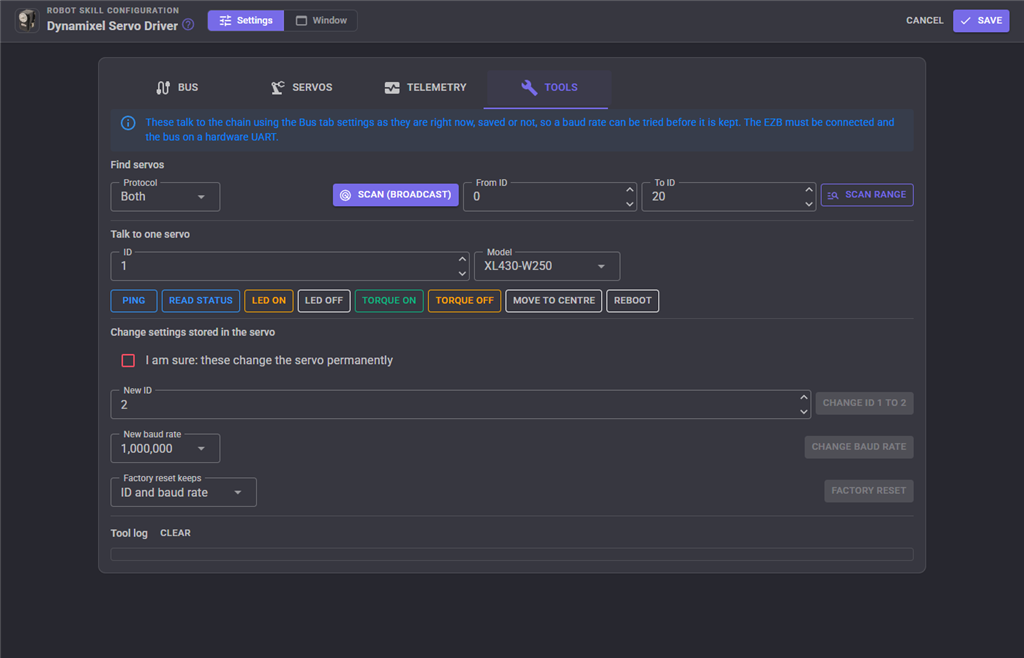Decrease the From ID value

pyautogui.click(x=630, y=204)
